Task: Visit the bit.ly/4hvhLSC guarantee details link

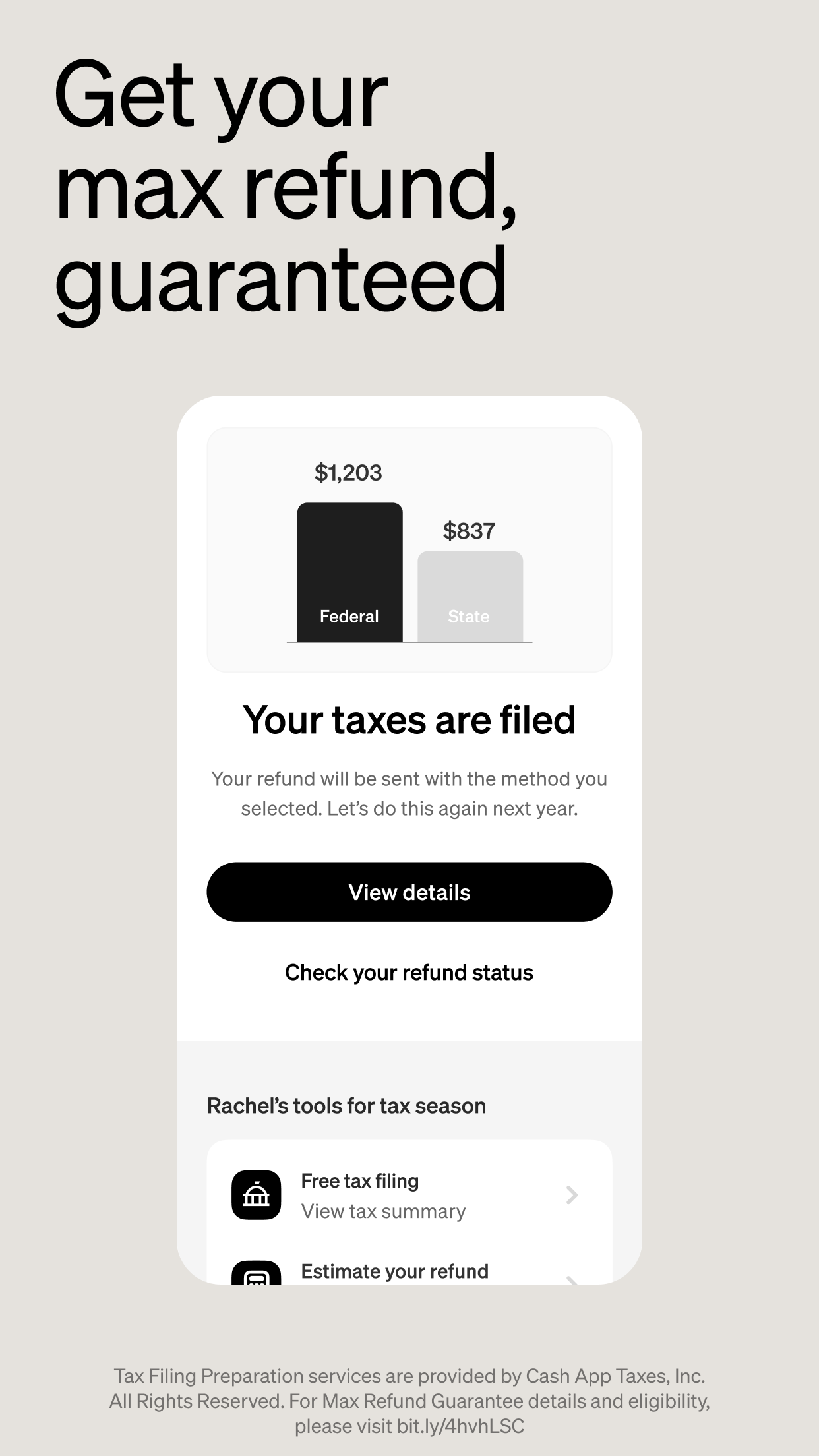Action: pos(460,1426)
